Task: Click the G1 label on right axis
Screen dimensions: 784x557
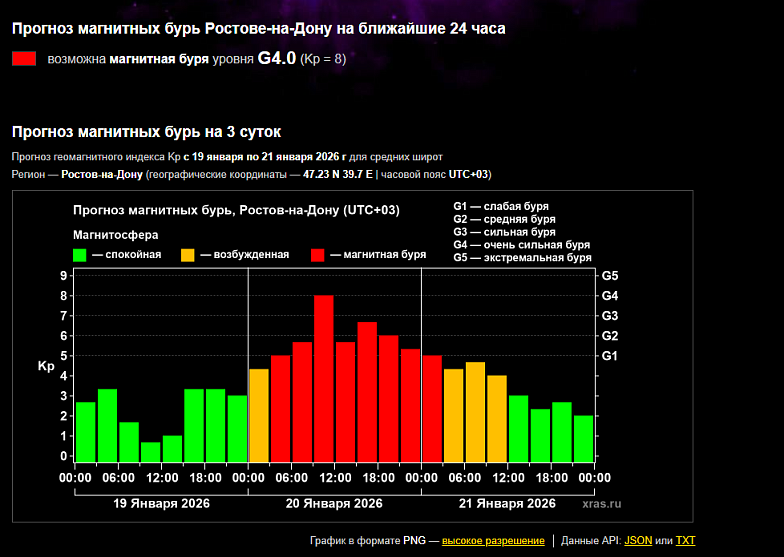Action: (609, 356)
